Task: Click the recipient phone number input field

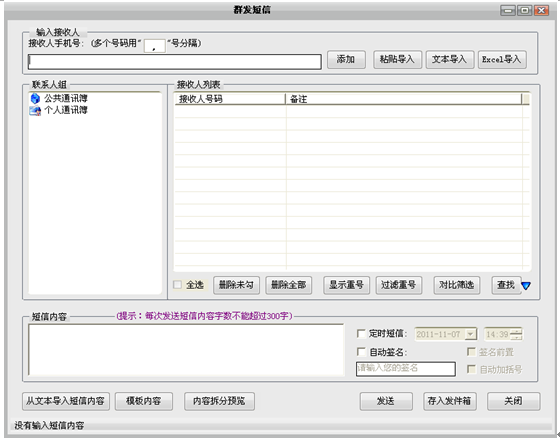Action: 175,61
